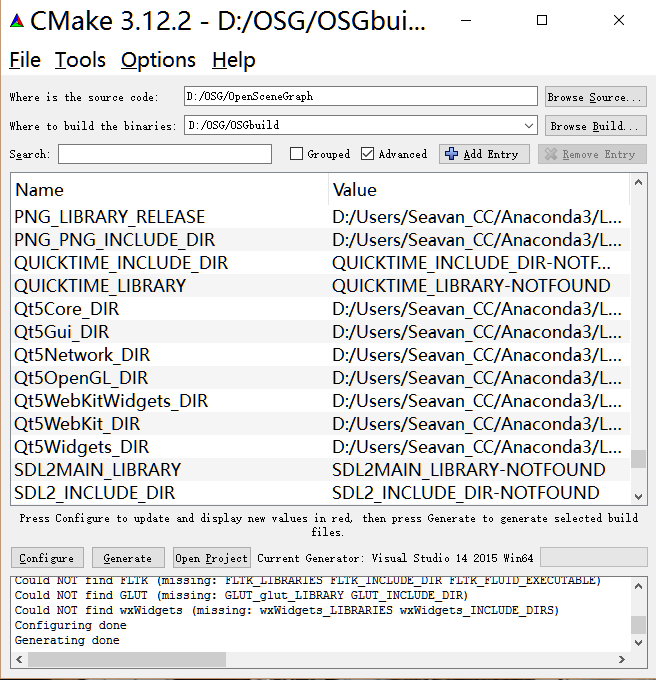Open the Help menu
This screenshot has height=680, width=656.
pos(234,60)
